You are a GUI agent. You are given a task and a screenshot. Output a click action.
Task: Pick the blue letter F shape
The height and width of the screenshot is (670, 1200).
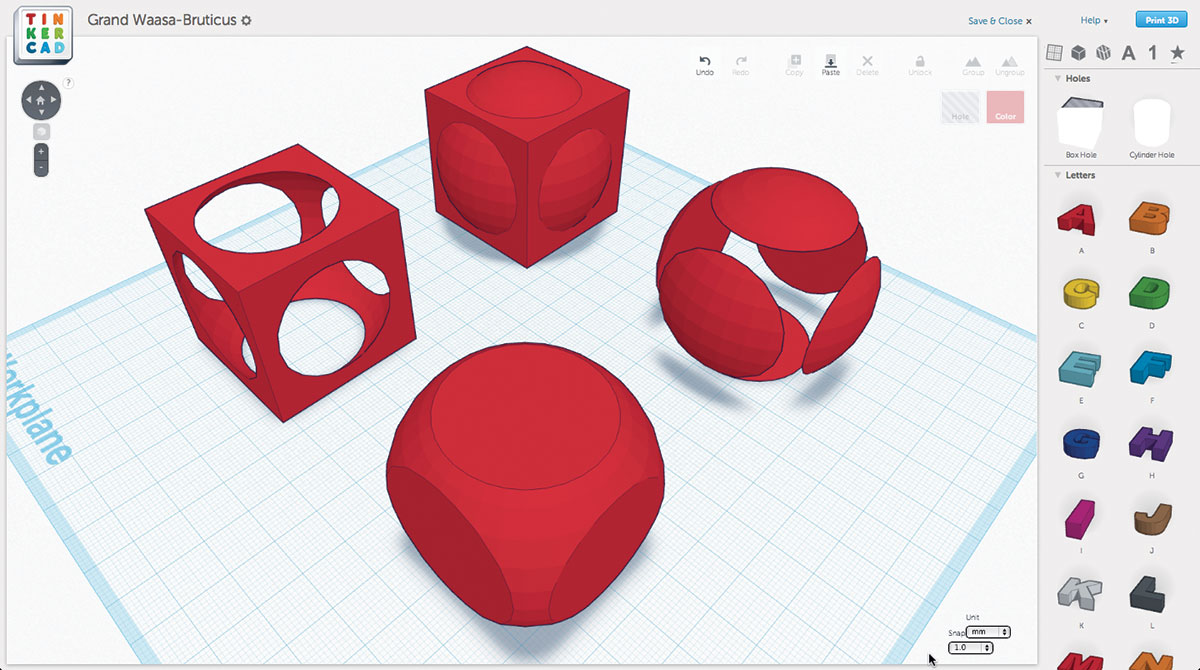(1152, 367)
